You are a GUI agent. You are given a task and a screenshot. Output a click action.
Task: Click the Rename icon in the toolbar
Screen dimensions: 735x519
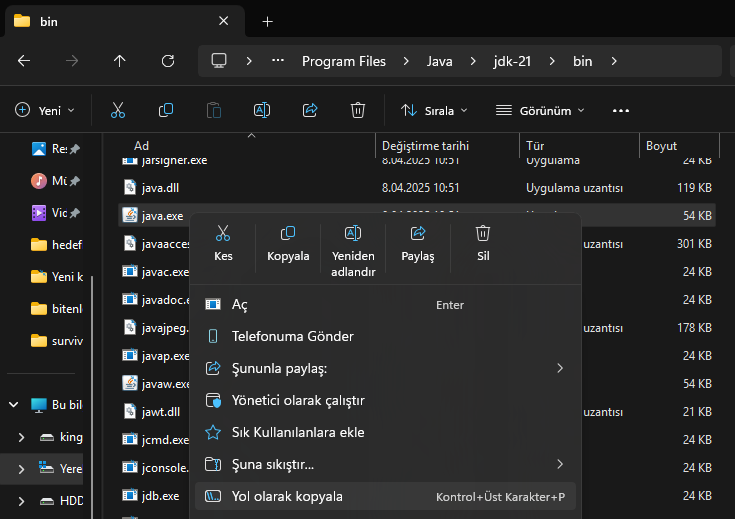[262, 111]
